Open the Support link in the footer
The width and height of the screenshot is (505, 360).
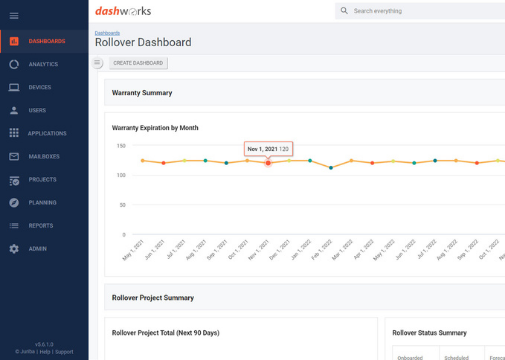click(x=64, y=352)
